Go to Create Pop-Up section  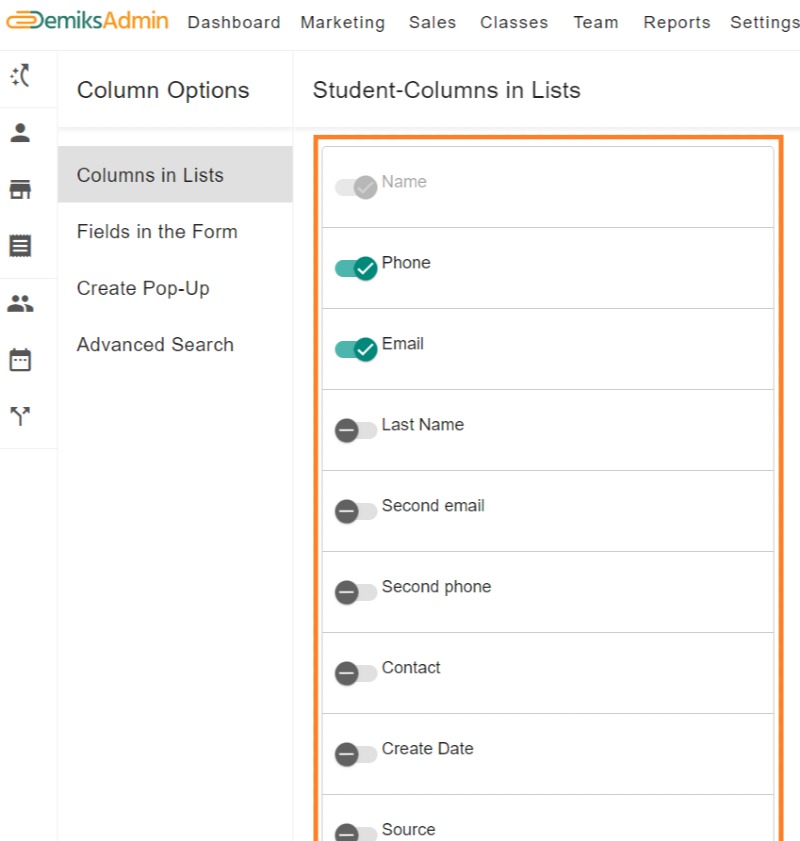tap(143, 288)
